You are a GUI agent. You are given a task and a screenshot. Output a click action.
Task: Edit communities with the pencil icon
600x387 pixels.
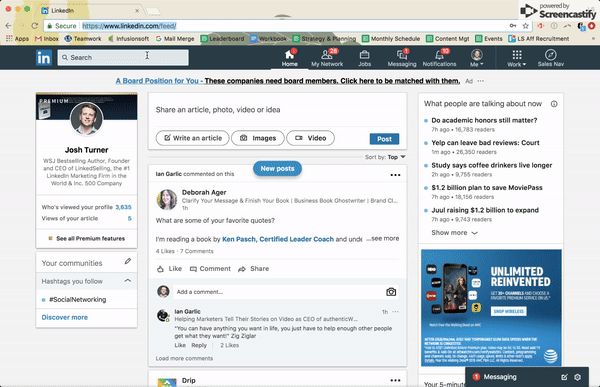tap(128, 261)
